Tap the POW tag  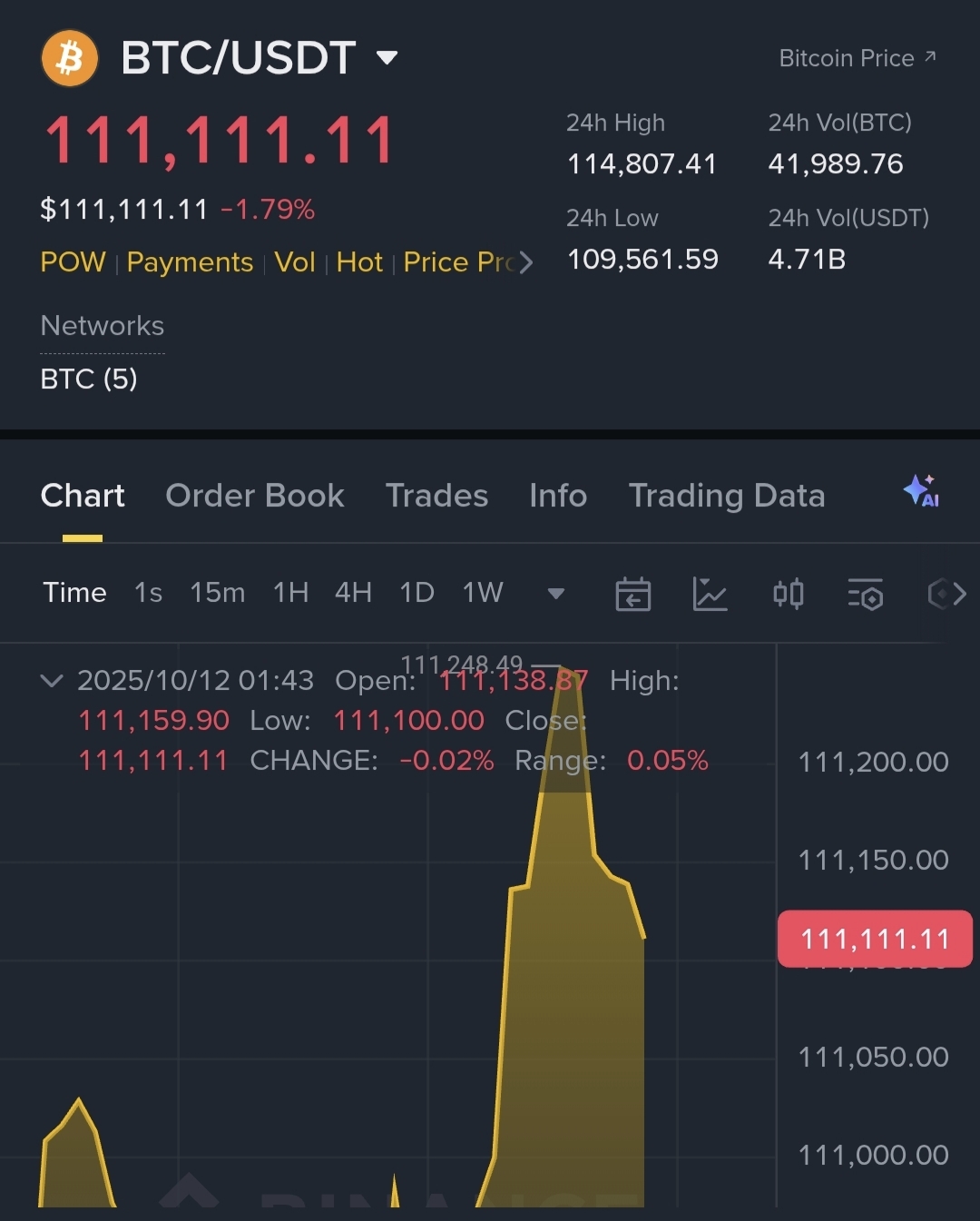pyautogui.click(x=73, y=262)
